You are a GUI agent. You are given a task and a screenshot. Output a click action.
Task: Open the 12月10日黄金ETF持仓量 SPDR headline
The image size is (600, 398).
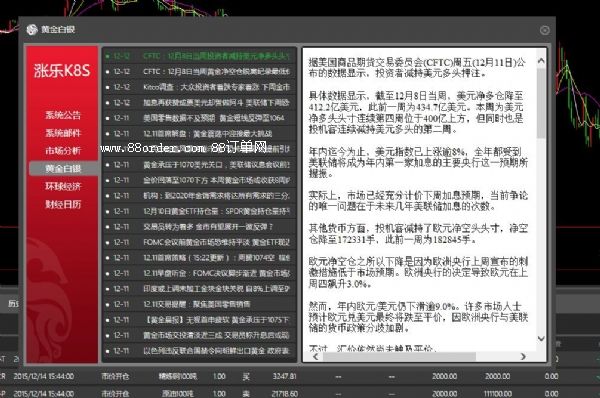199,211
